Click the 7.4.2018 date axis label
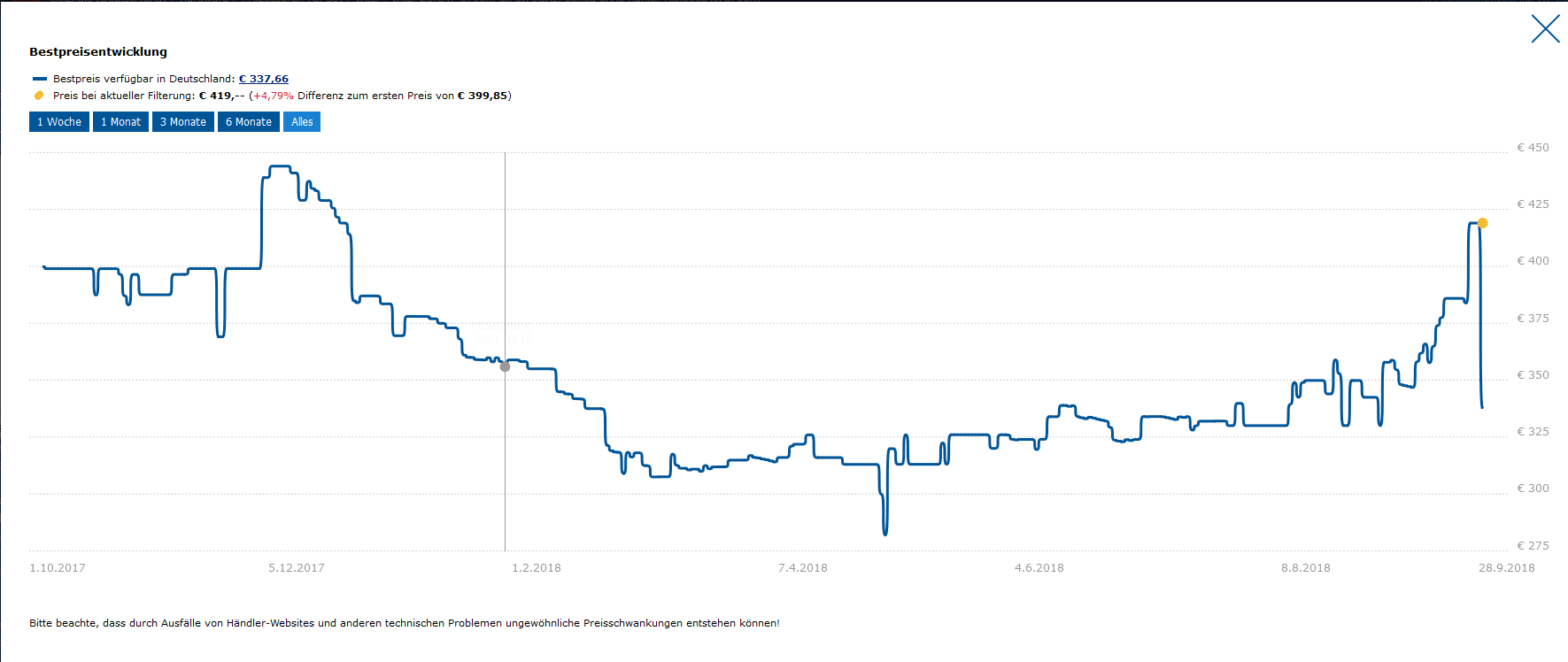 pyautogui.click(x=803, y=568)
